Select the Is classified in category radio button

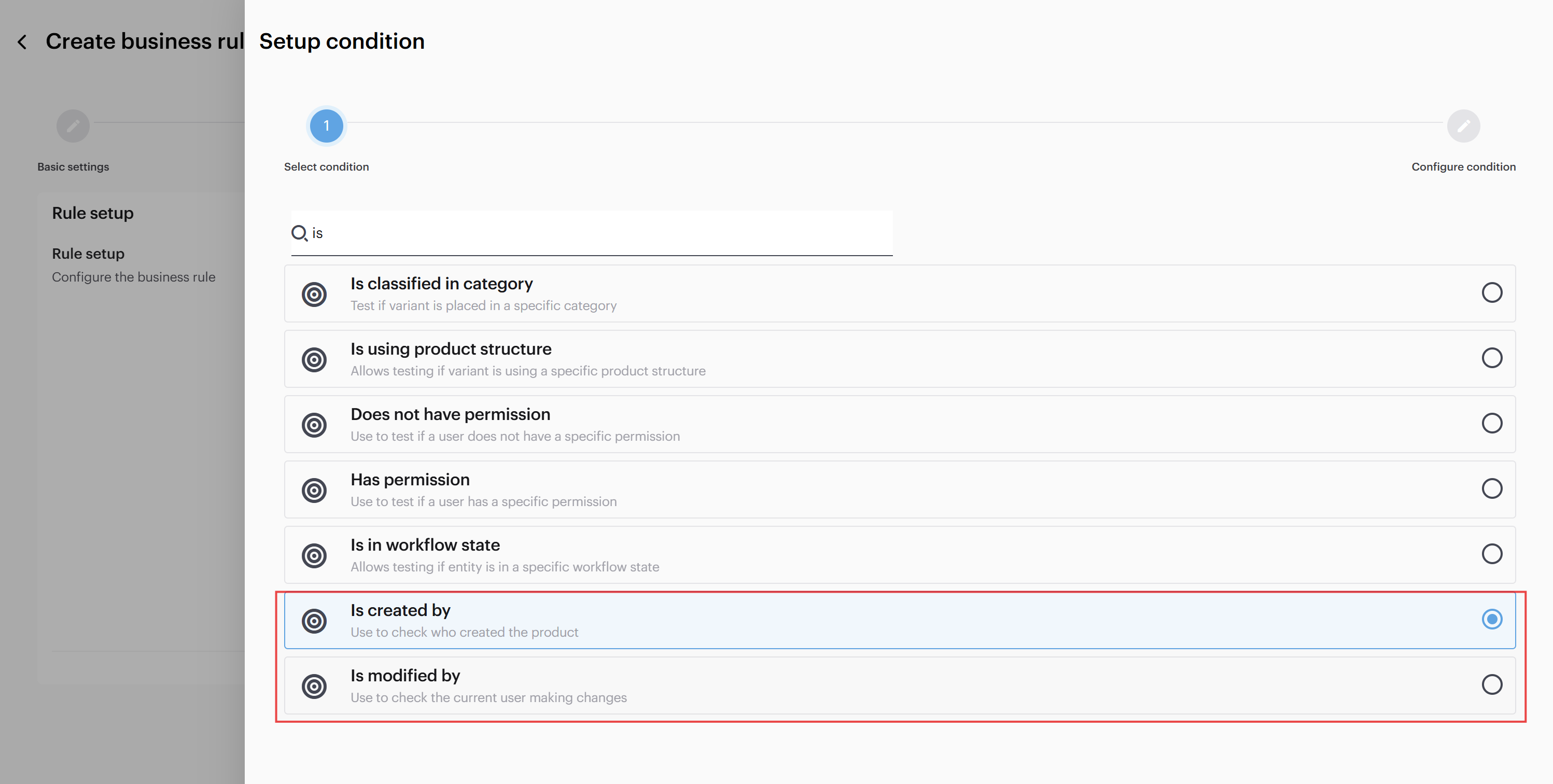tap(1491, 292)
